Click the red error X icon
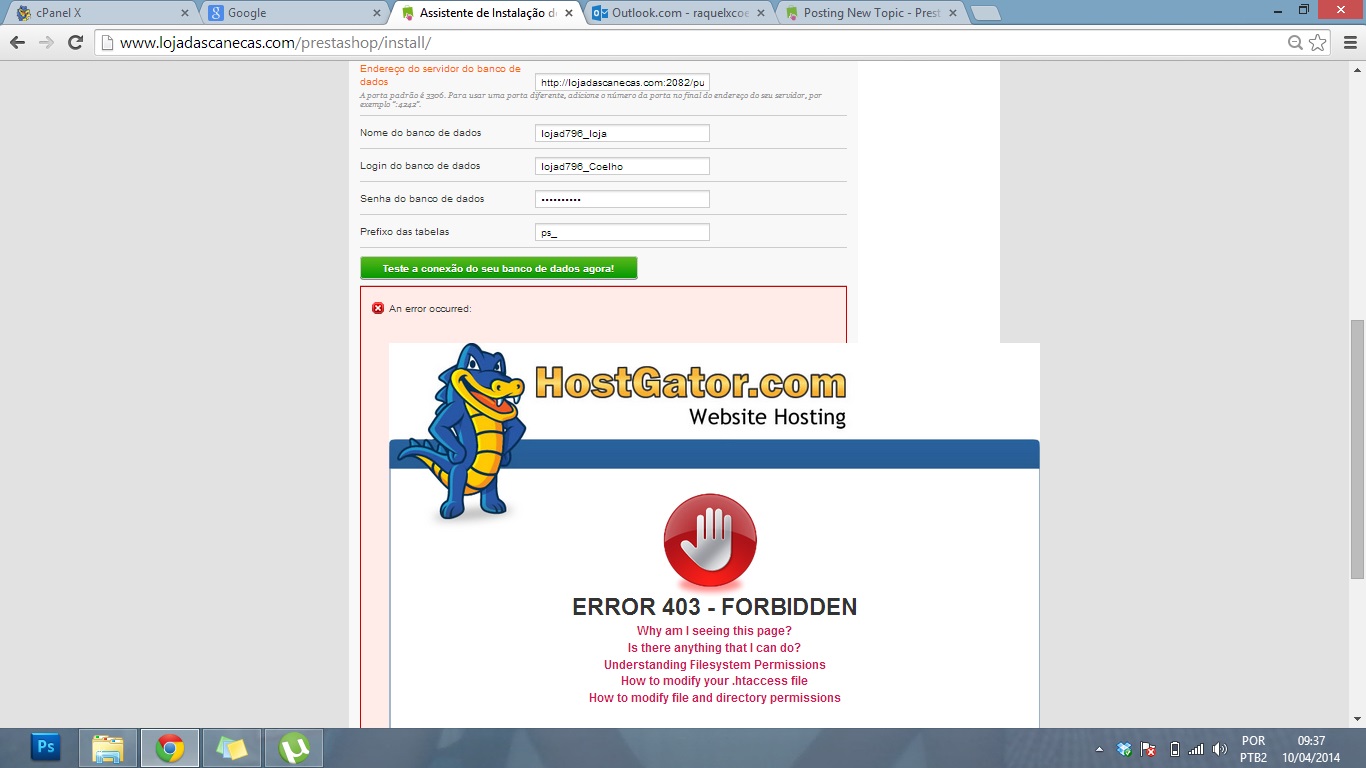This screenshot has height=768, width=1366. coord(378,308)
